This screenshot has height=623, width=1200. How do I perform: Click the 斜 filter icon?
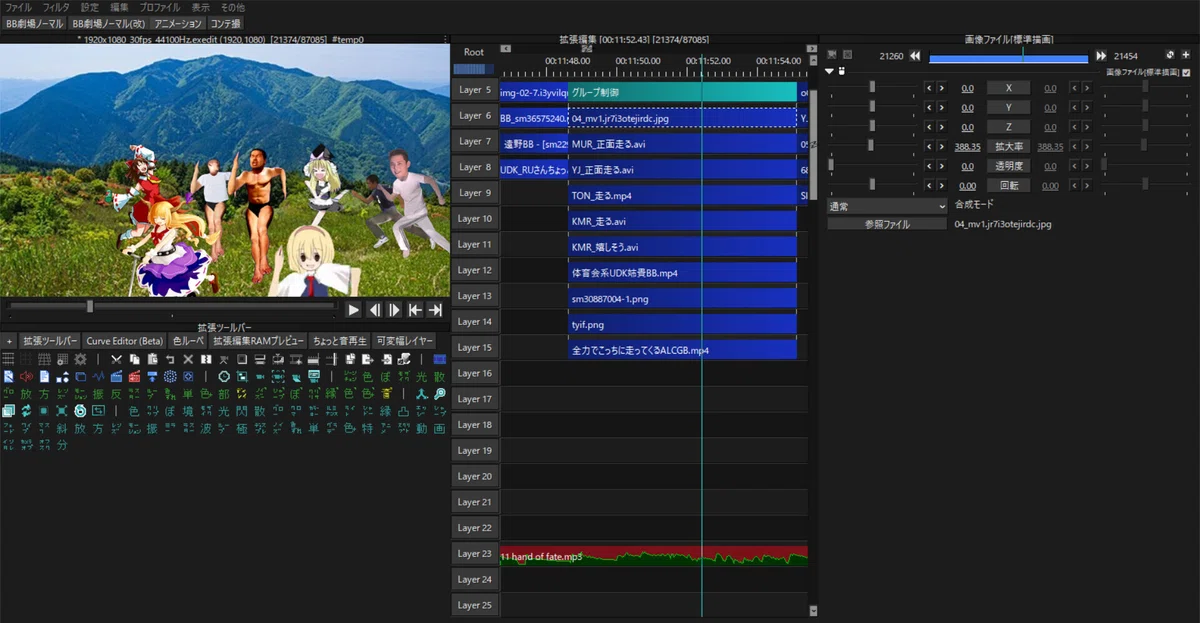[x=62, y=428]
